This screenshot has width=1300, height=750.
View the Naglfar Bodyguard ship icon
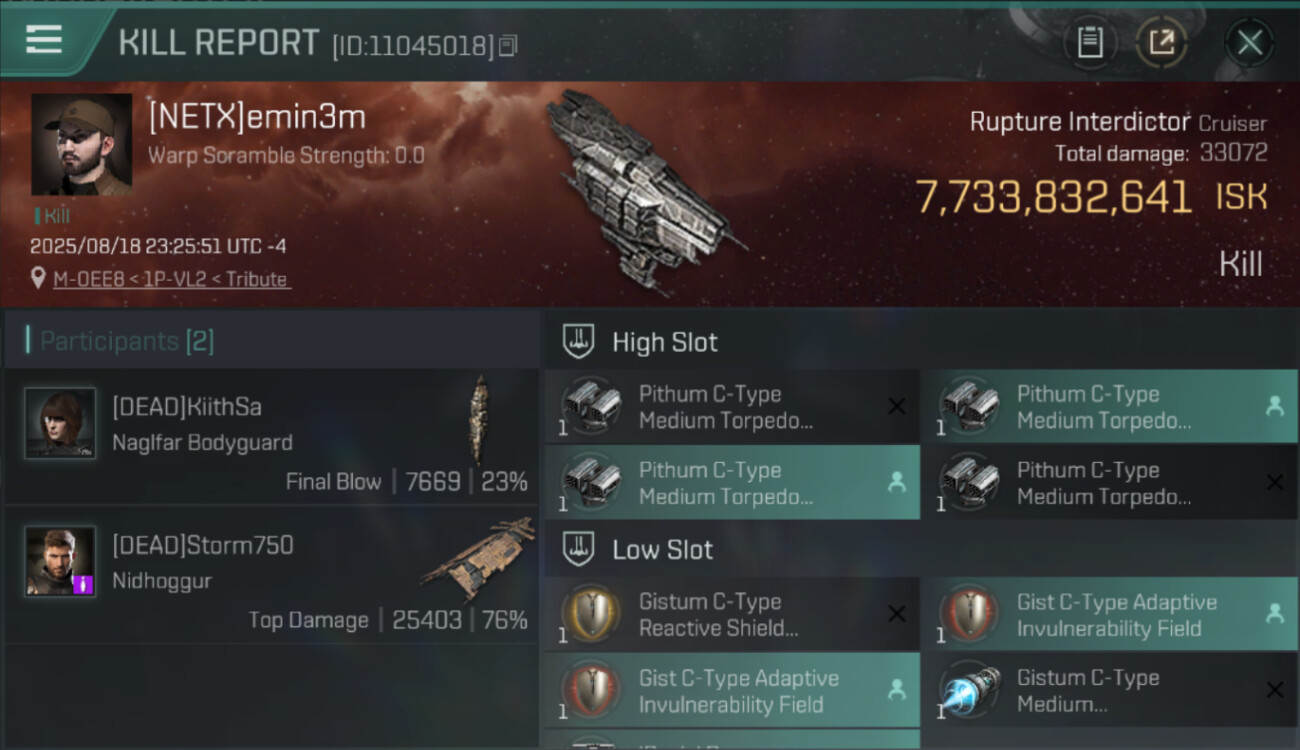coord(480,418)
